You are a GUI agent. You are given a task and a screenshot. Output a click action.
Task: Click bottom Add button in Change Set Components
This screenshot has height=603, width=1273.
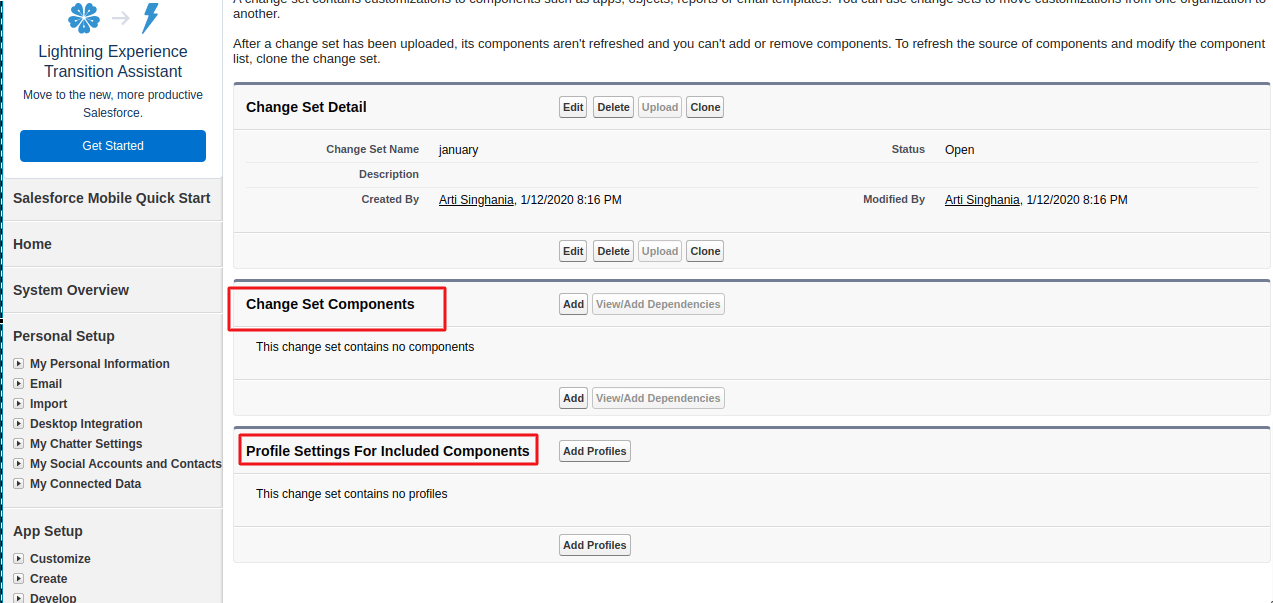[573, 398]
